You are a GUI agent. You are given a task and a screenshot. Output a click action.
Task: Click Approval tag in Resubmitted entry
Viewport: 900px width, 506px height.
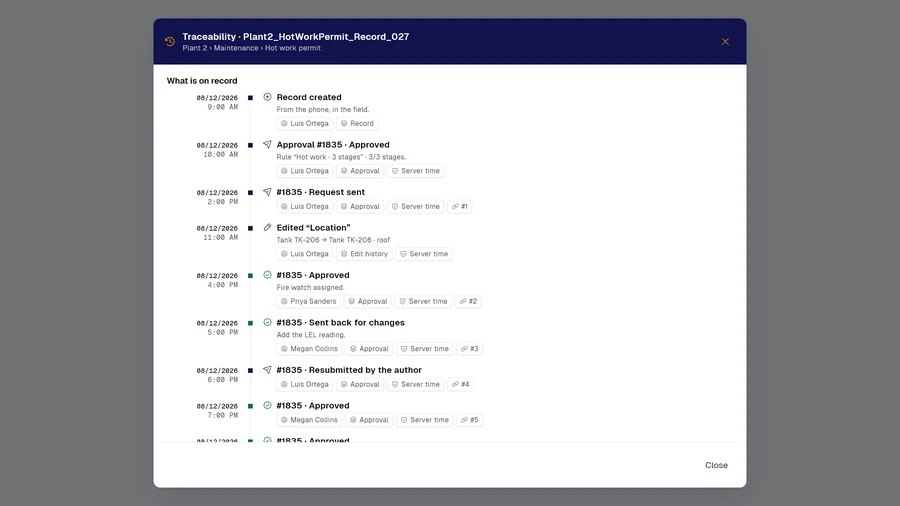pyautogui.click(x=360, y=384)
